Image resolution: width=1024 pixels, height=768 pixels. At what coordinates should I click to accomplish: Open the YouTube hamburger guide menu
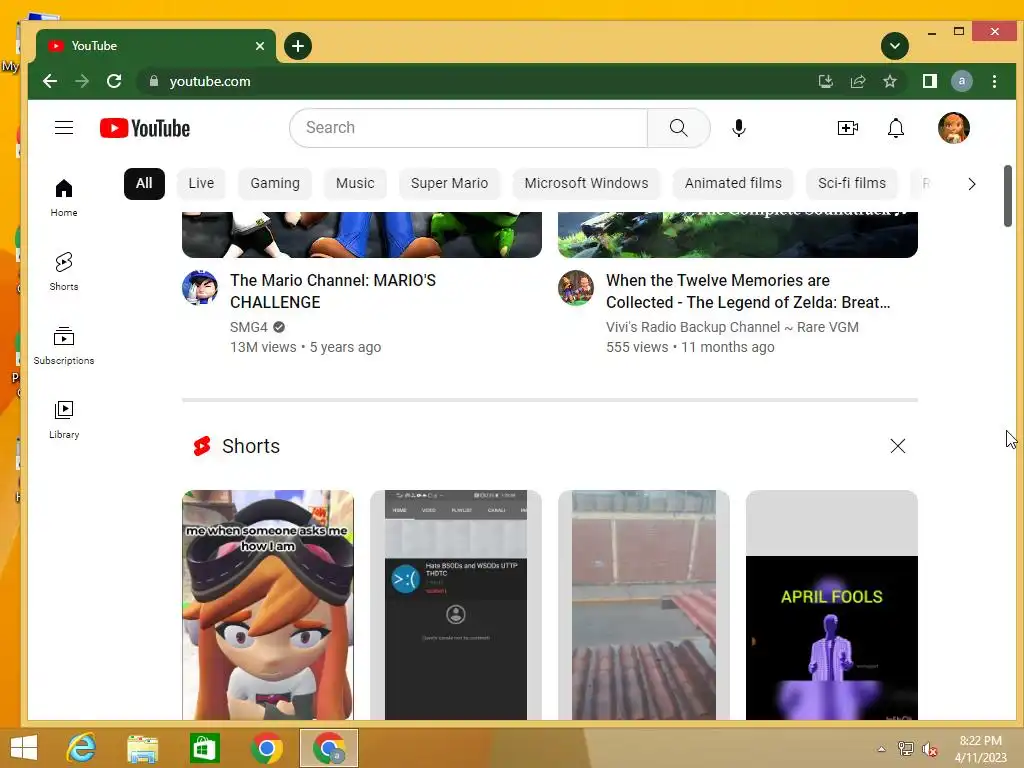[x=63, y=127]
